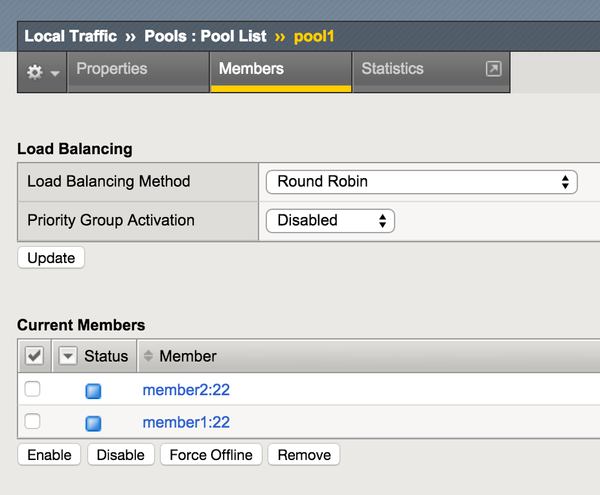
Task: Select the Members tab
Action: coord(251,69)
